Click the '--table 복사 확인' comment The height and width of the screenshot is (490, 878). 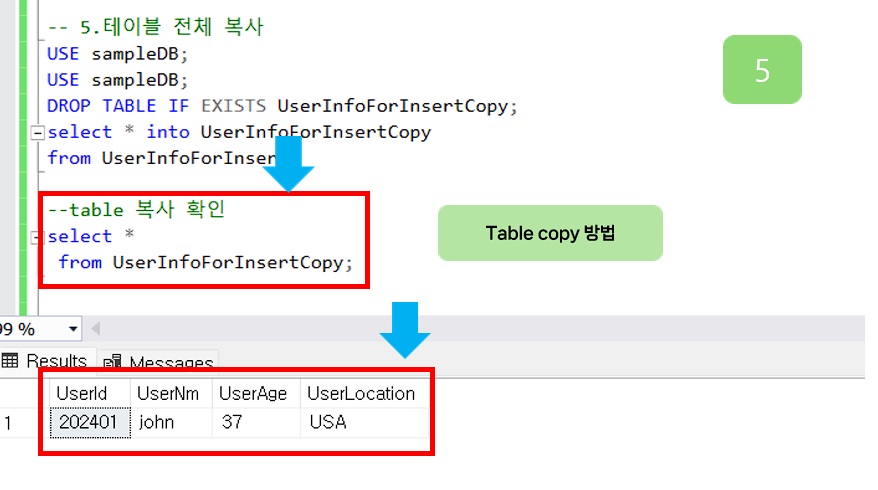(x=136, y=209)
